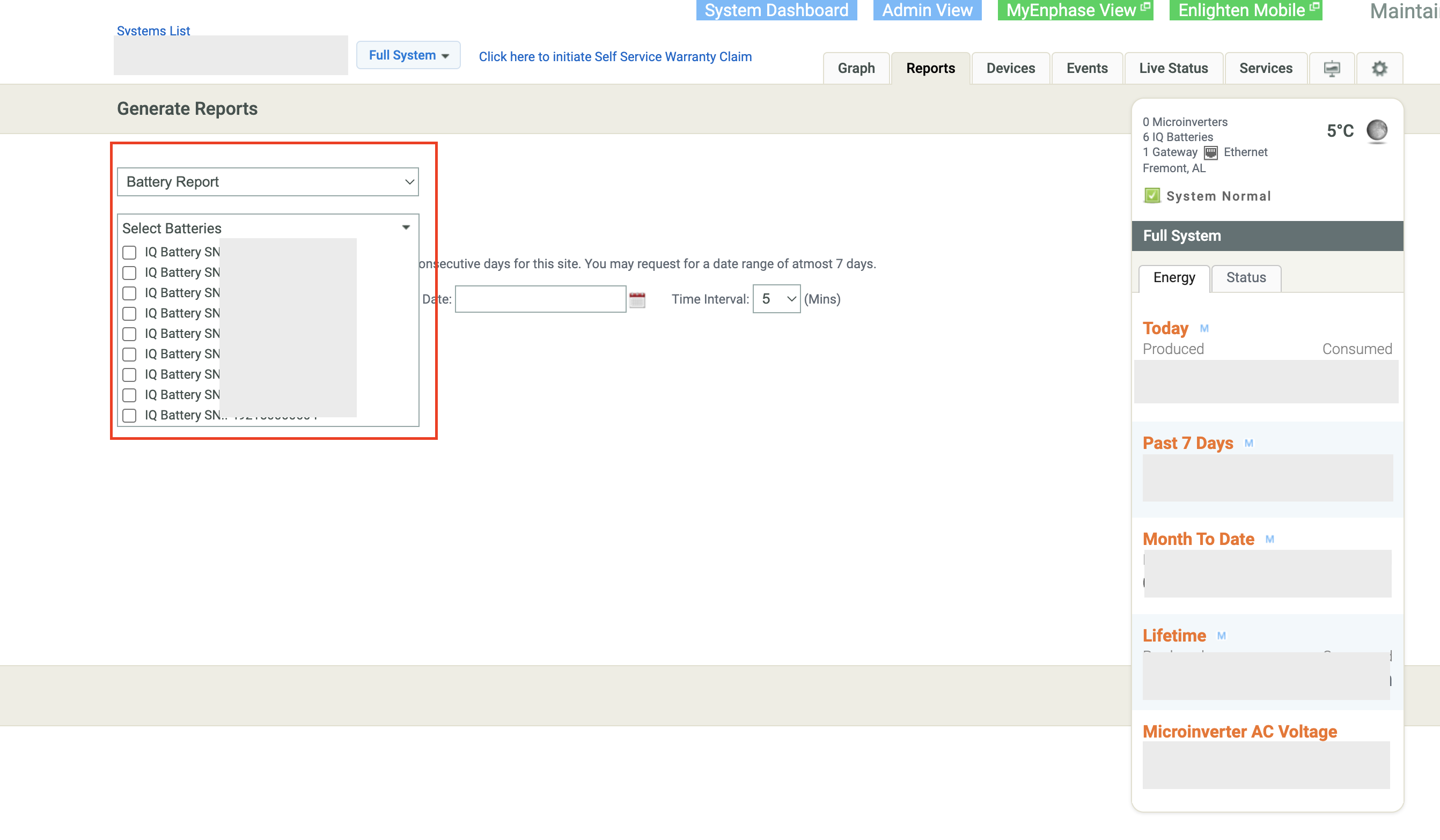Switch to the Devices tab
This screenshot has height=840, width=1440.
[x=1010, y=69]
